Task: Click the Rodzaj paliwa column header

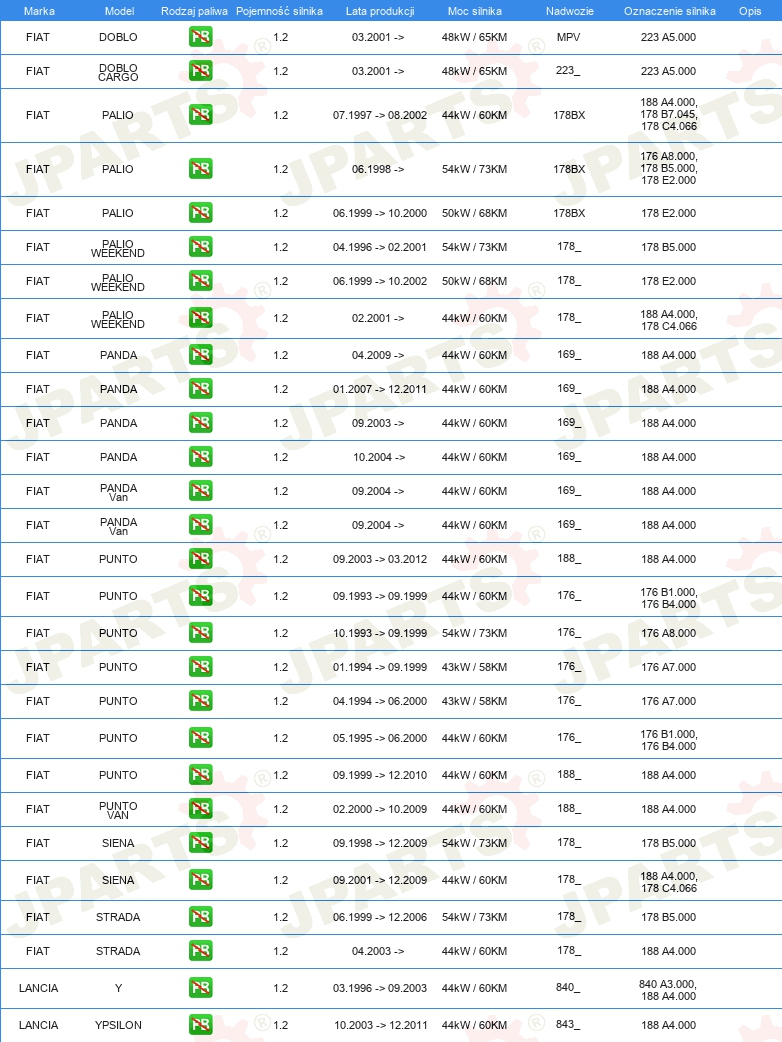Action: 194,11
